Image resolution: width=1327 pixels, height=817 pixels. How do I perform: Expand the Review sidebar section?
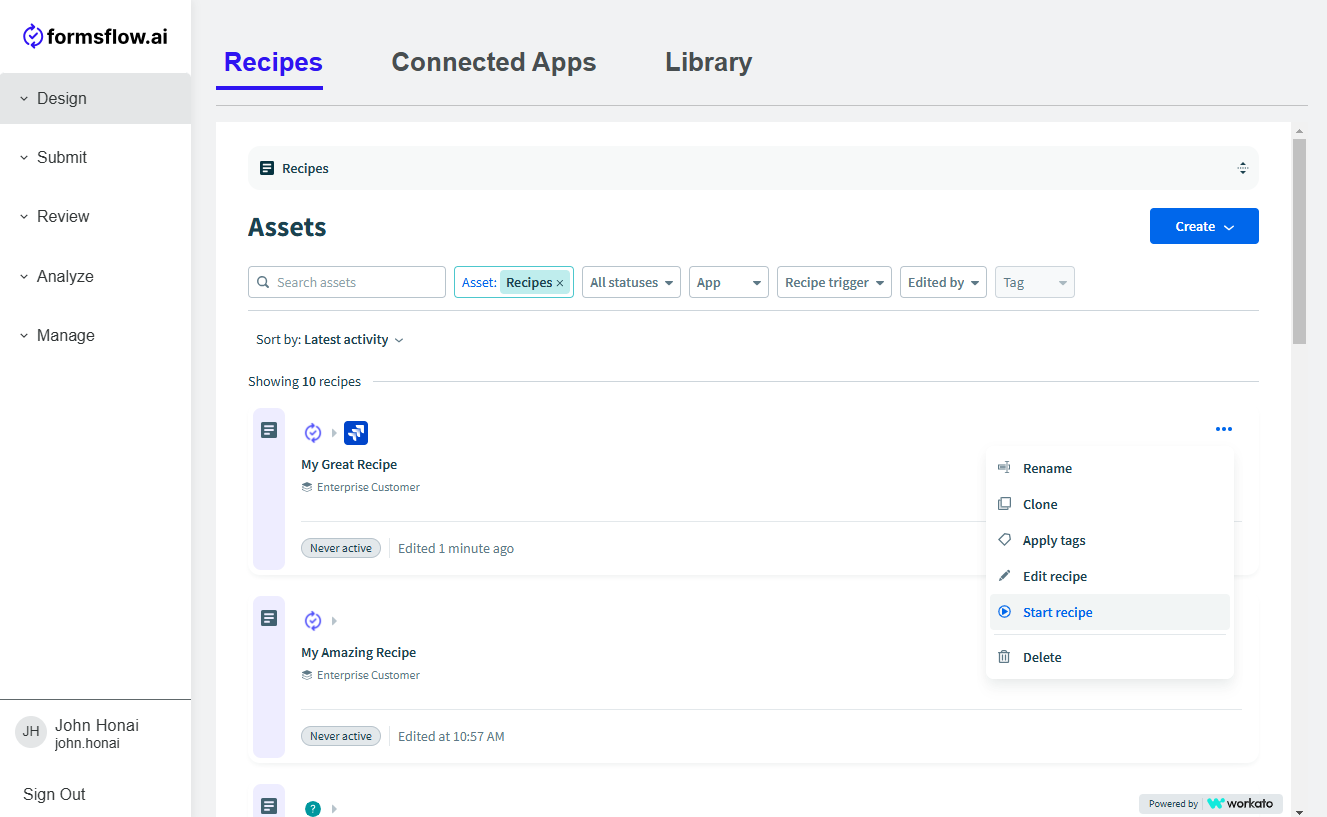[x=95, y=216]
